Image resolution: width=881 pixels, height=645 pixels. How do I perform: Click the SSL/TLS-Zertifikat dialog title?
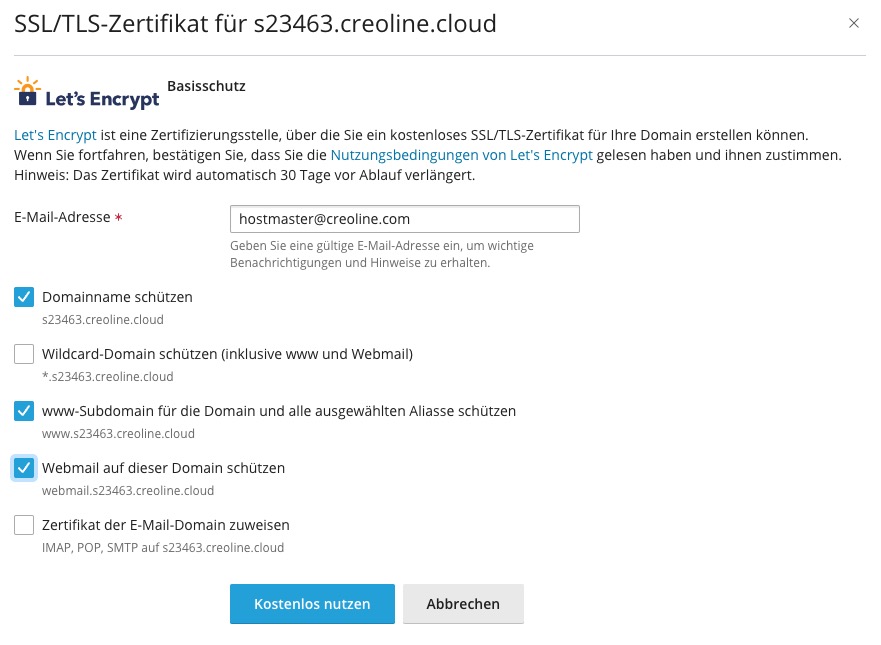pos(255,24)
